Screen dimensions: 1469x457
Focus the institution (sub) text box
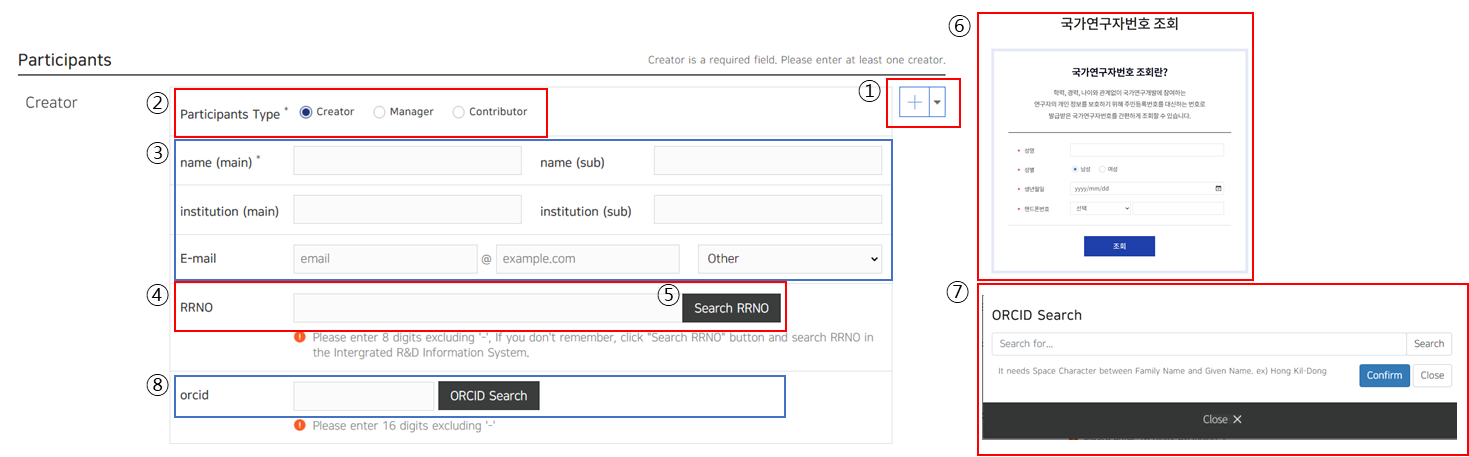(x=767, y=209)
